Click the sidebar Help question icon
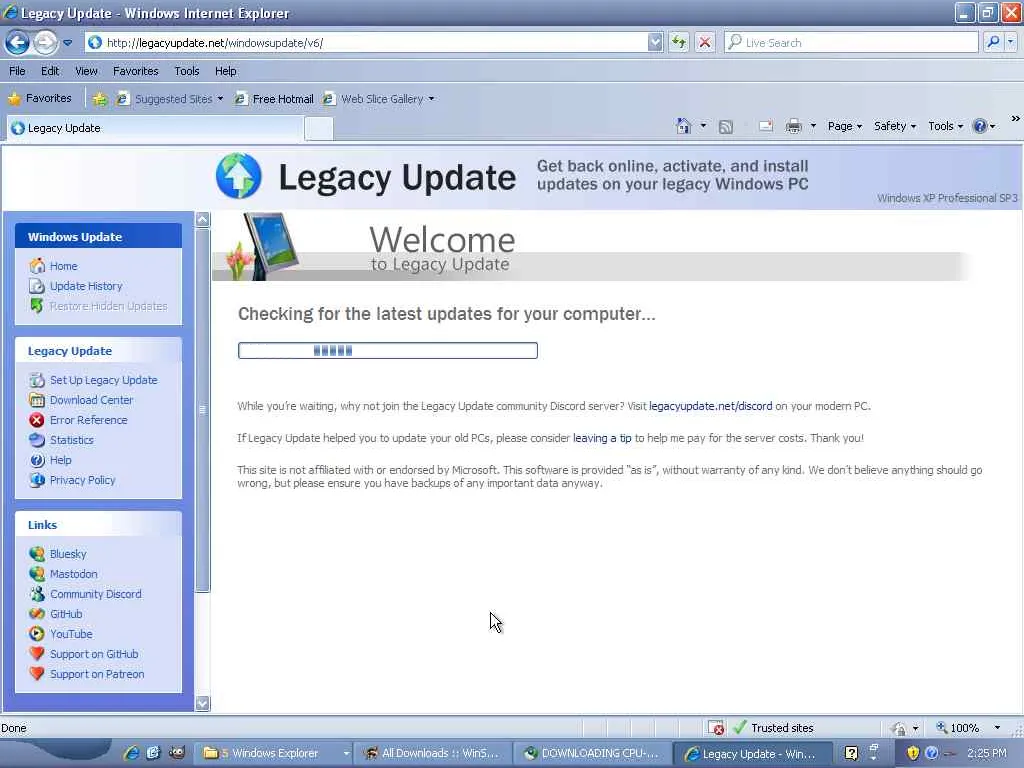The height and width of the screenshot is (768, 1024). coord(37,460)
